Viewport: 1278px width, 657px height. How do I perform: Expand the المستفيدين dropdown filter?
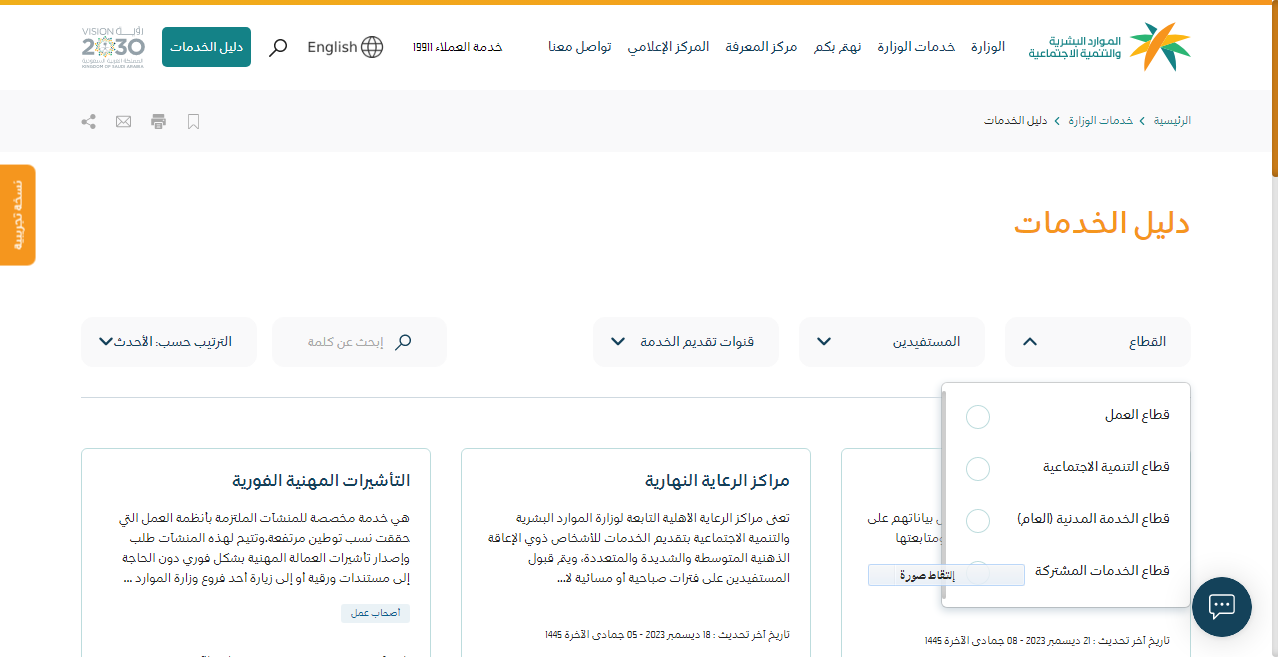(x=892, y=342)
